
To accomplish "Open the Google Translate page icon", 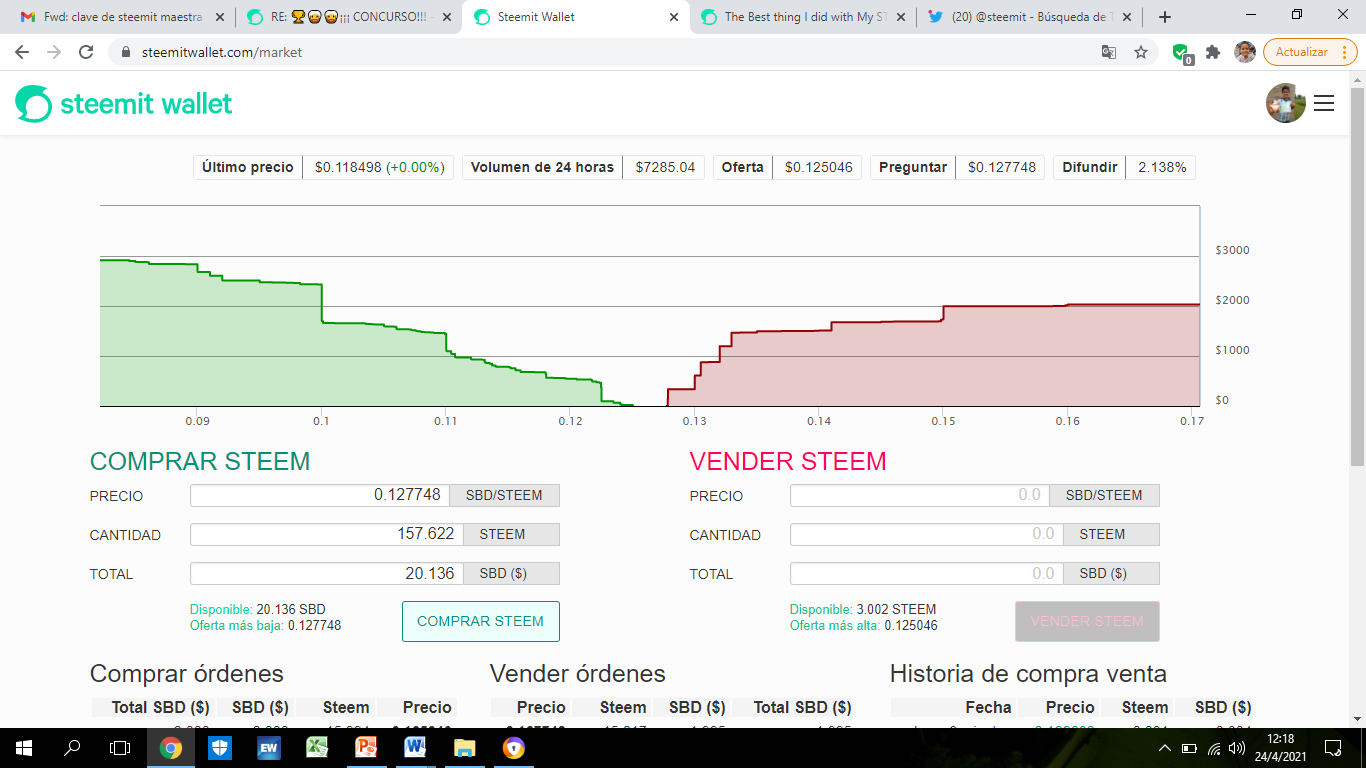I will click(x=1109, y=52).
